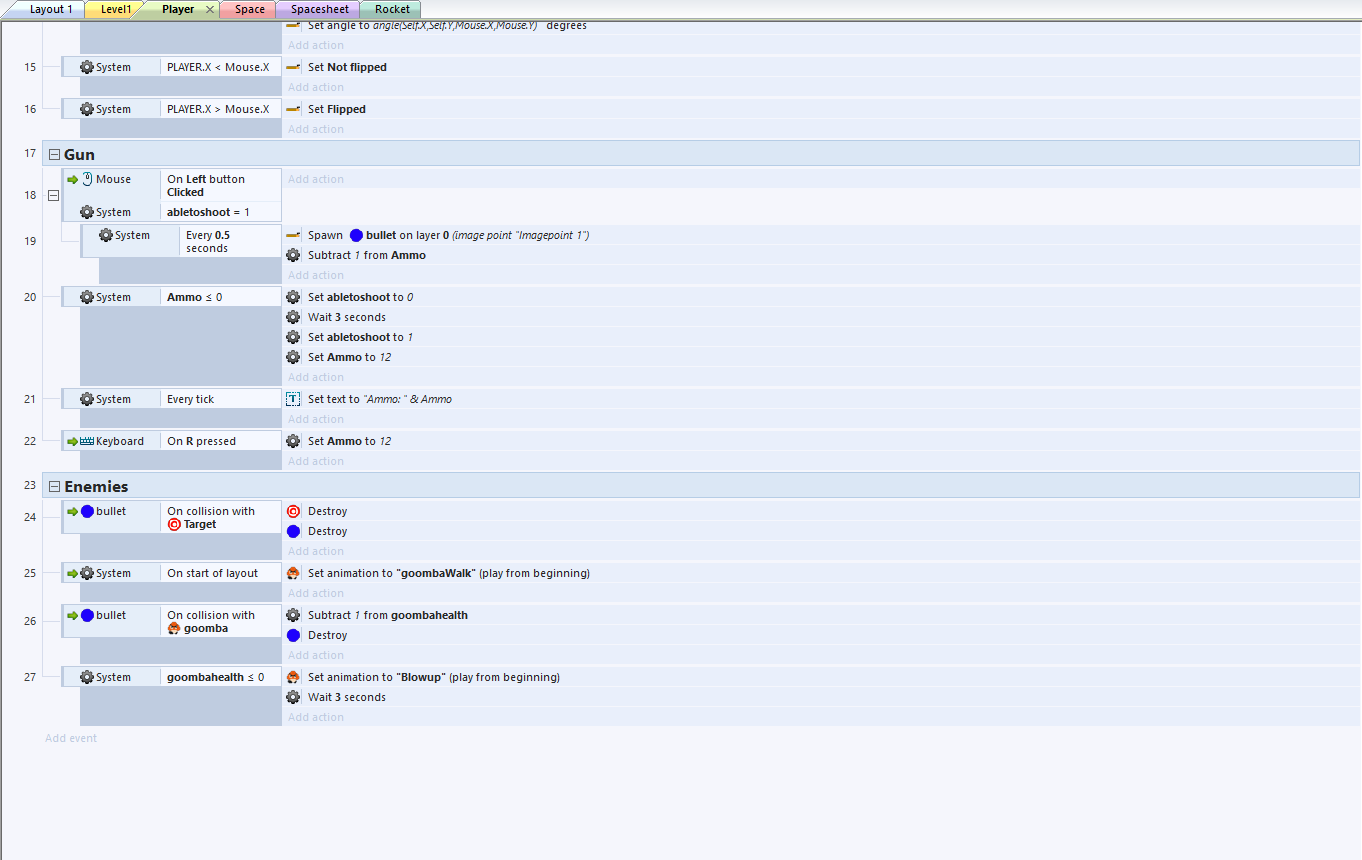Screen dimensions: 1362x860
Task: Click the Keyboard icon on the R pressed event
Action: click(x=87, y=441)
